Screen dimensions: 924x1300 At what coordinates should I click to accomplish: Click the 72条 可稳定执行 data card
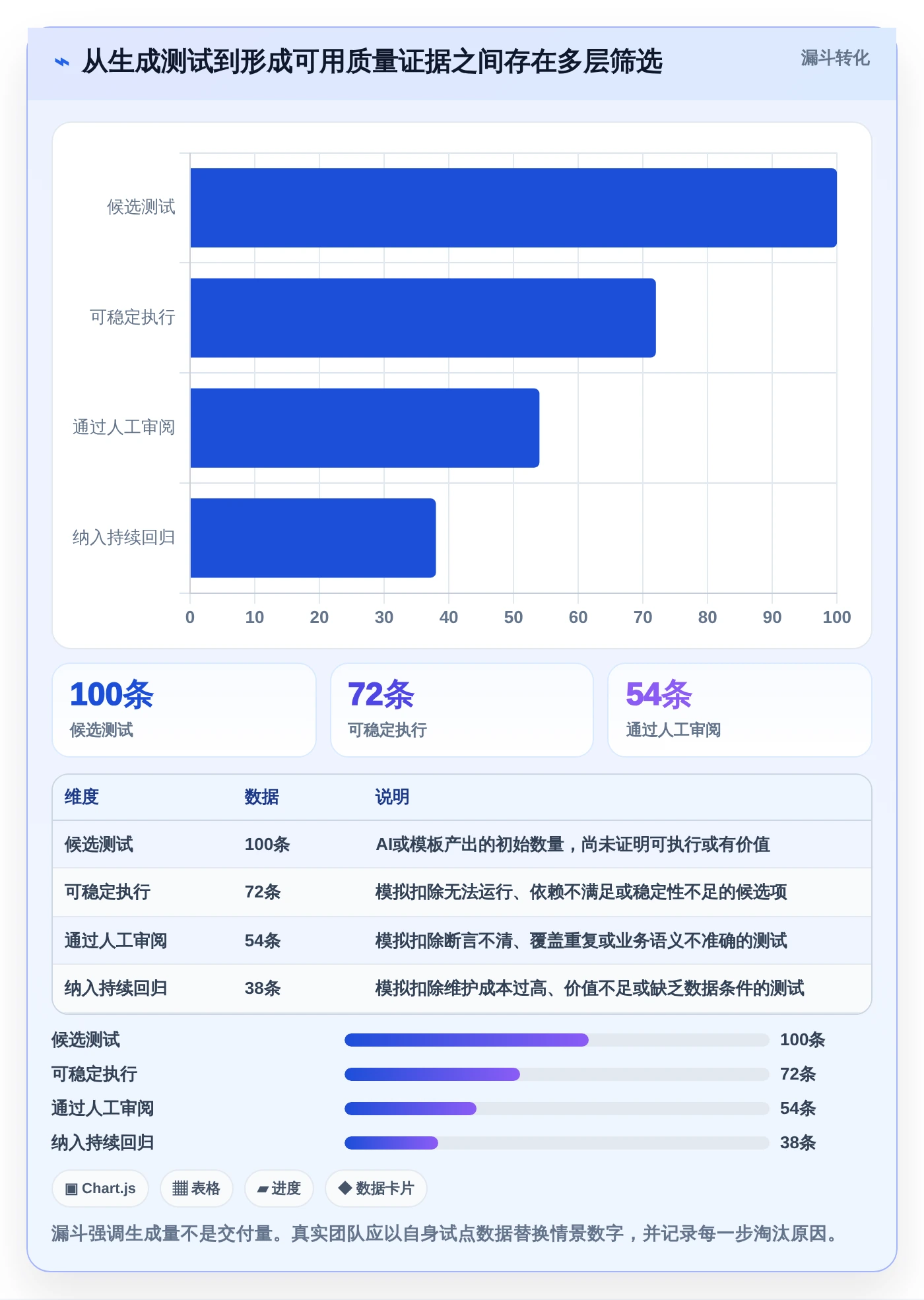(x=462, y=710)
